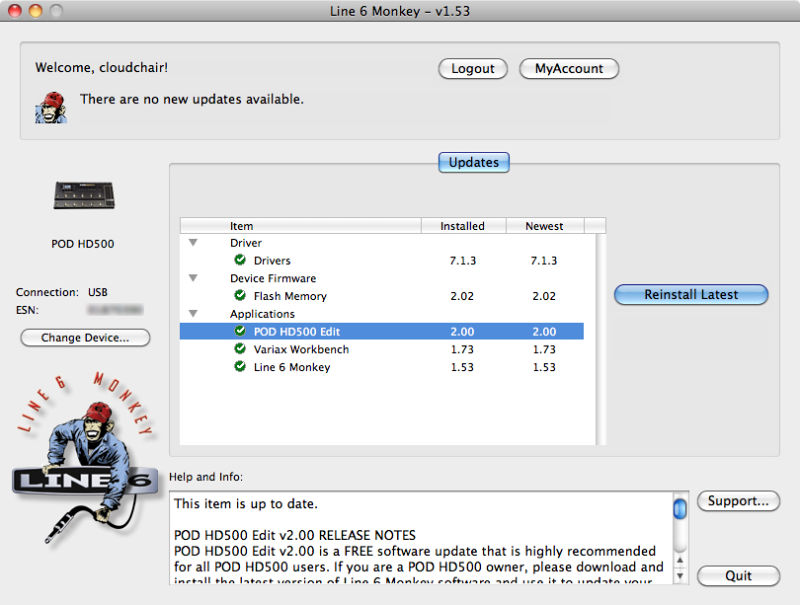The width and height of the screenshot is (800, 605).
Task: Click the monkey avatar beside update status
Action: [x=51, y=108]
